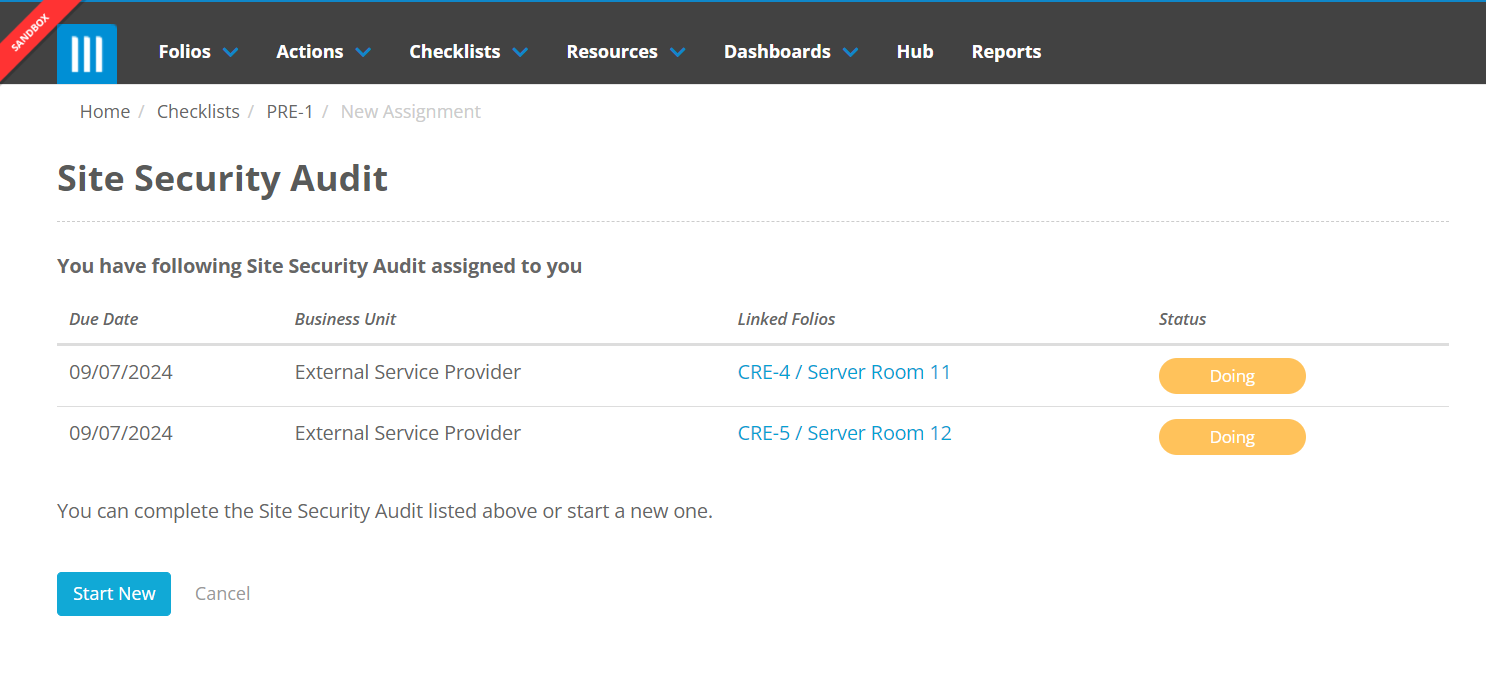The image size is (1486, 687).
Task: Click Cancel to dismiss the new assignment
Action: pos(222,593)
